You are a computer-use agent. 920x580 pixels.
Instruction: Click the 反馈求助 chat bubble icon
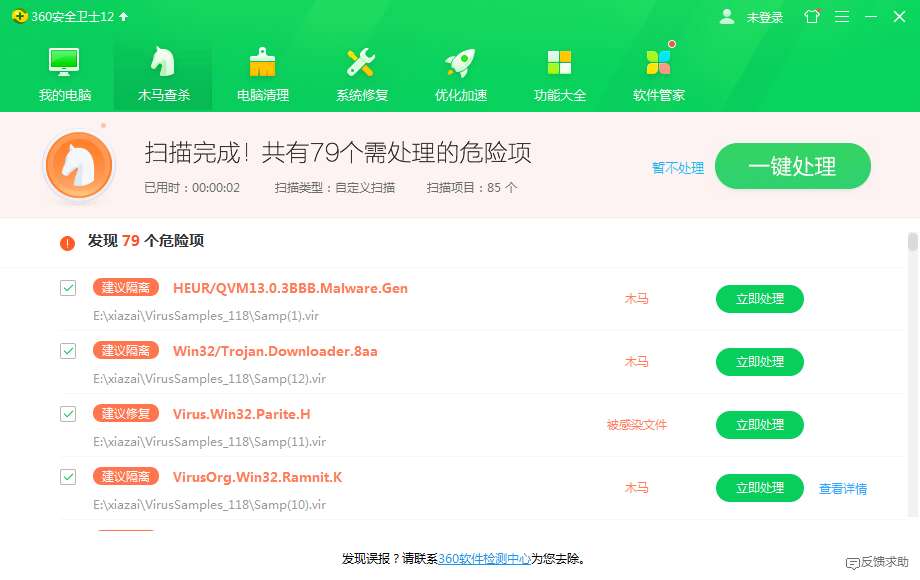(x=853, y=563)
